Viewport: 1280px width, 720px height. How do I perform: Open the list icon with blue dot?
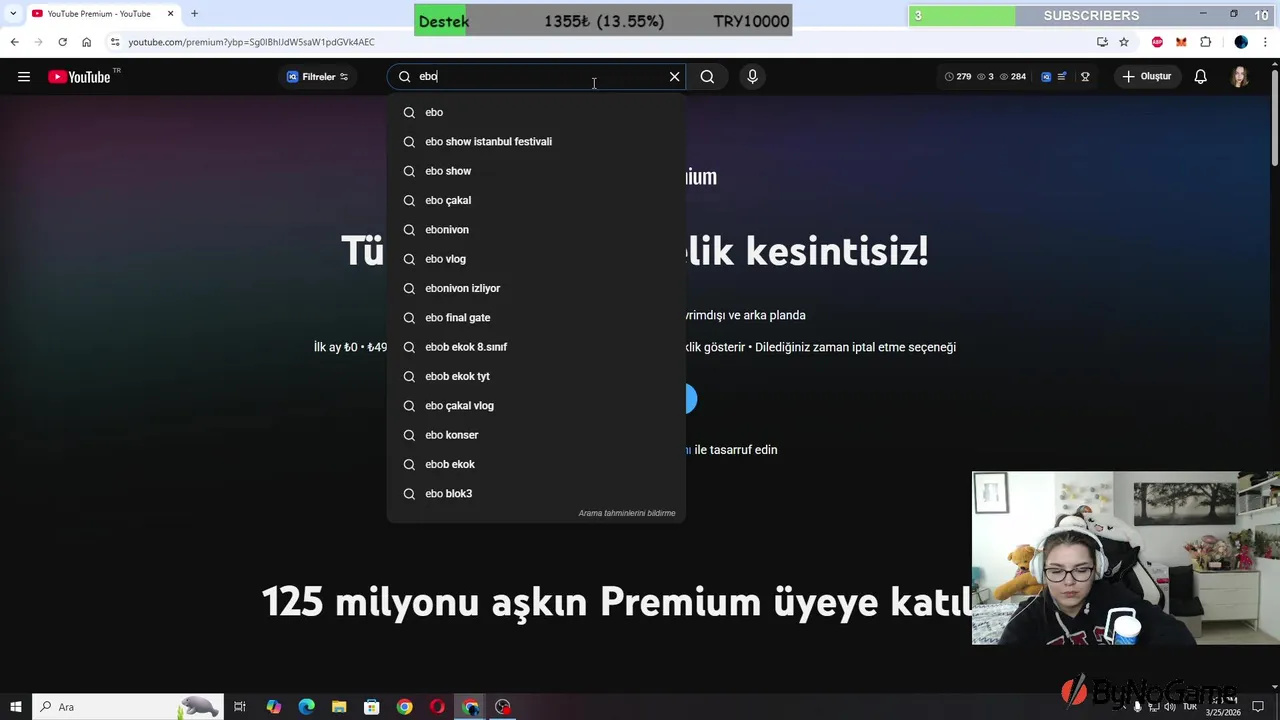click(x=1062, y=77)
